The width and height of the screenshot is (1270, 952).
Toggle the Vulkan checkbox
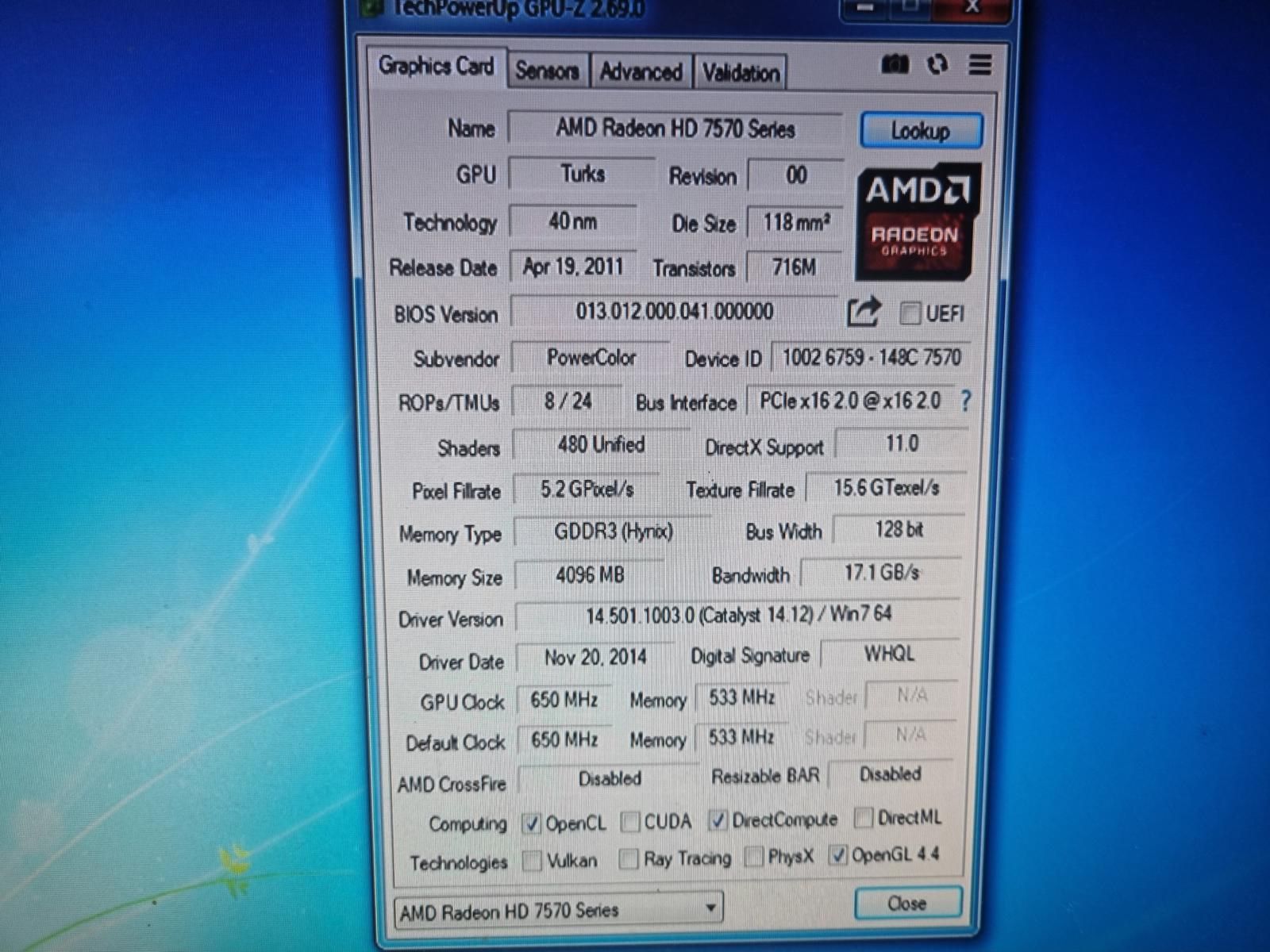[532, 861]
